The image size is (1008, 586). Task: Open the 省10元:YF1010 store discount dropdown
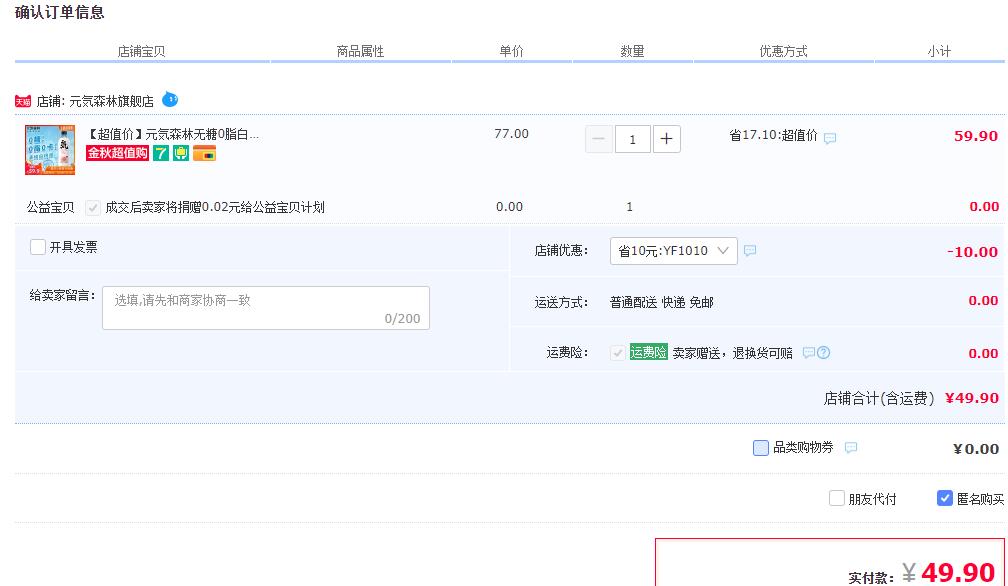(673, 251)
